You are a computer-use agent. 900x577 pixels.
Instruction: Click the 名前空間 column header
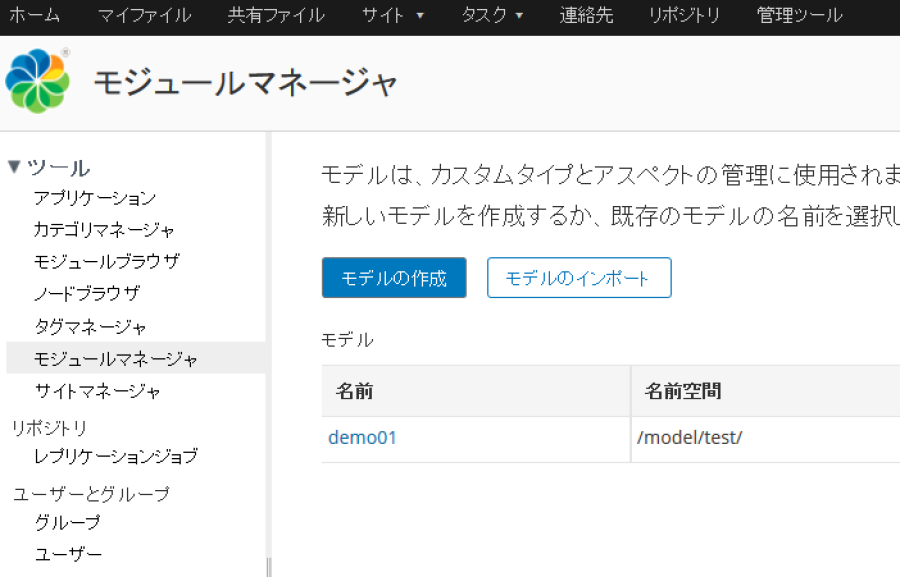[x=766, y=391]
